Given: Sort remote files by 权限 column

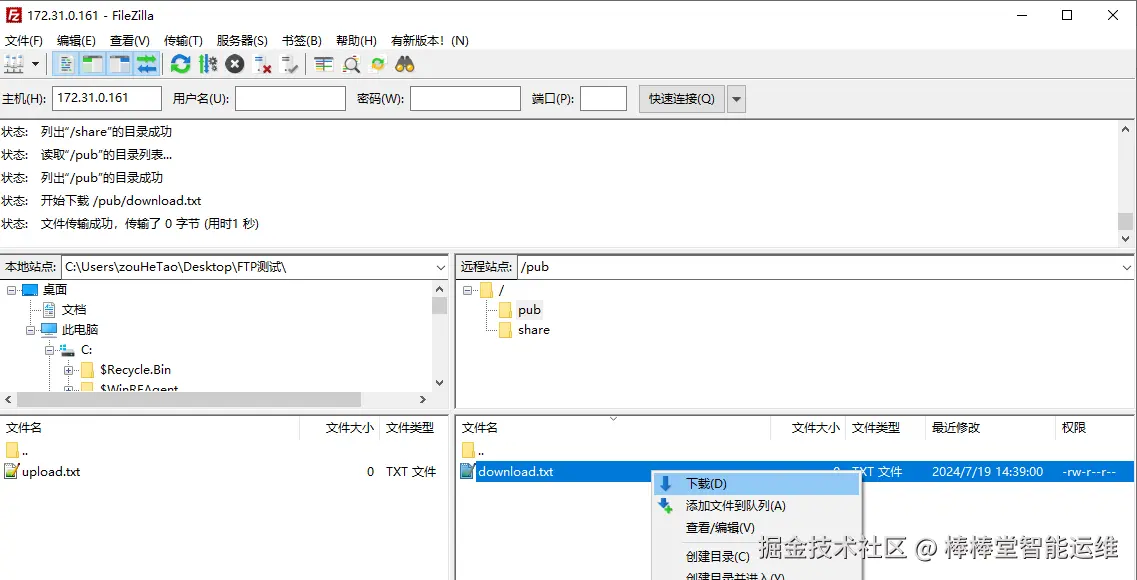Looking at the screenshot, I should [x=1095, y=428].
